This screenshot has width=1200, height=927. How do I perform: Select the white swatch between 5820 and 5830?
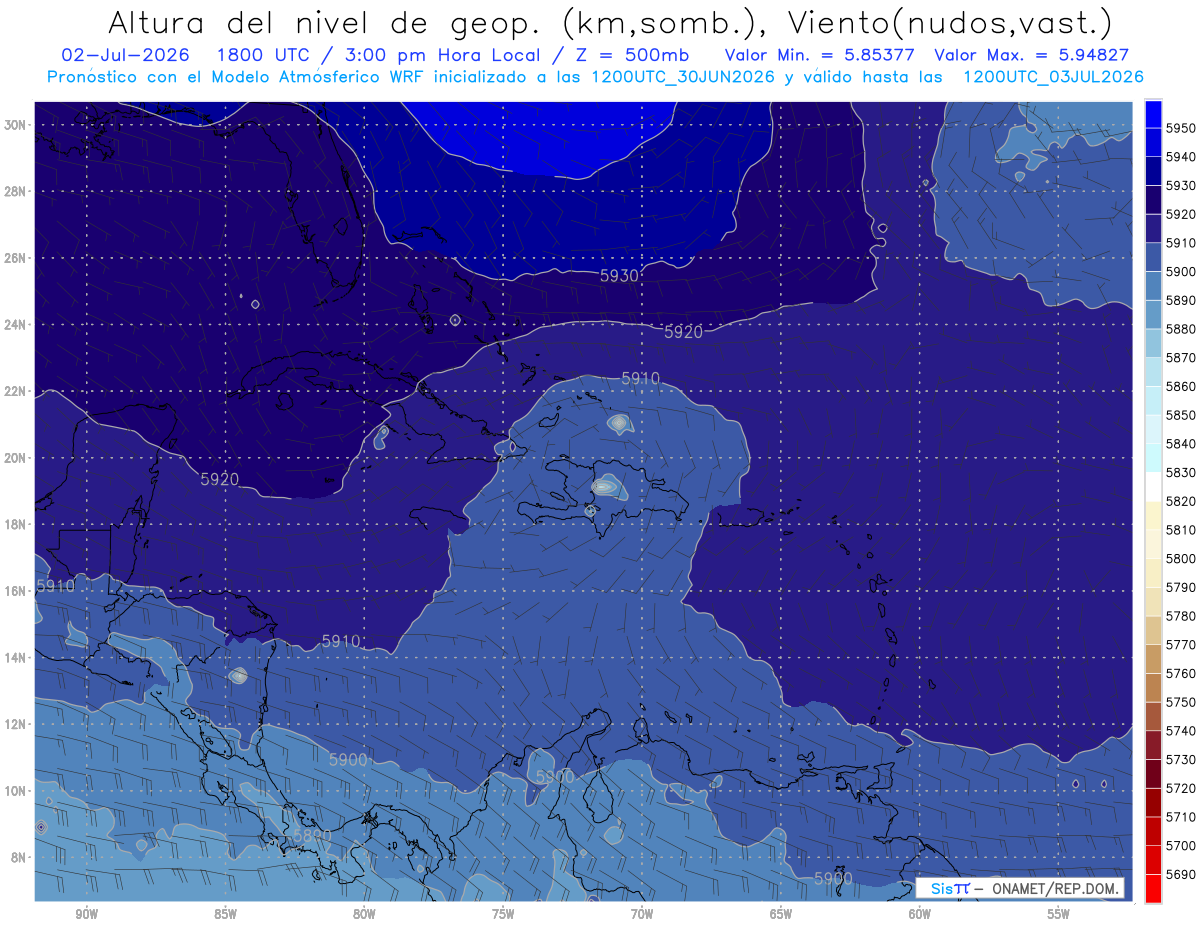[x=1153, y=487]
